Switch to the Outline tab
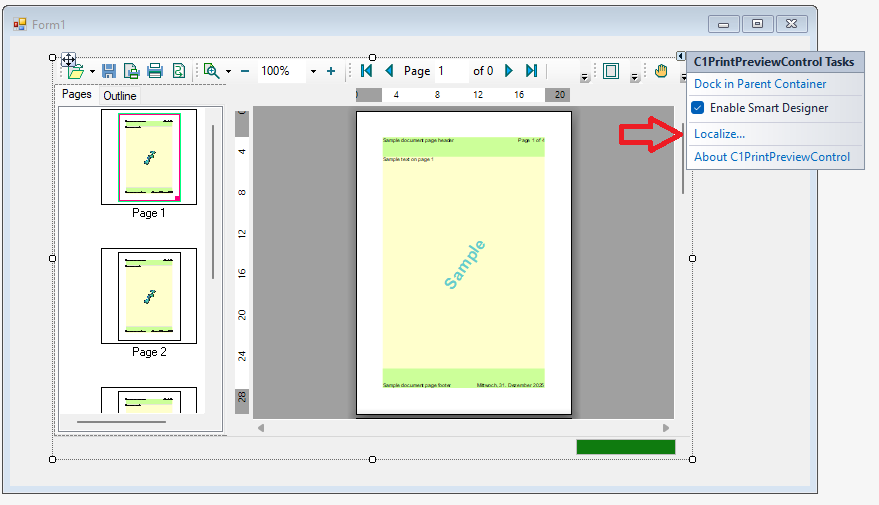879x505 pixels. coord(120,96)
